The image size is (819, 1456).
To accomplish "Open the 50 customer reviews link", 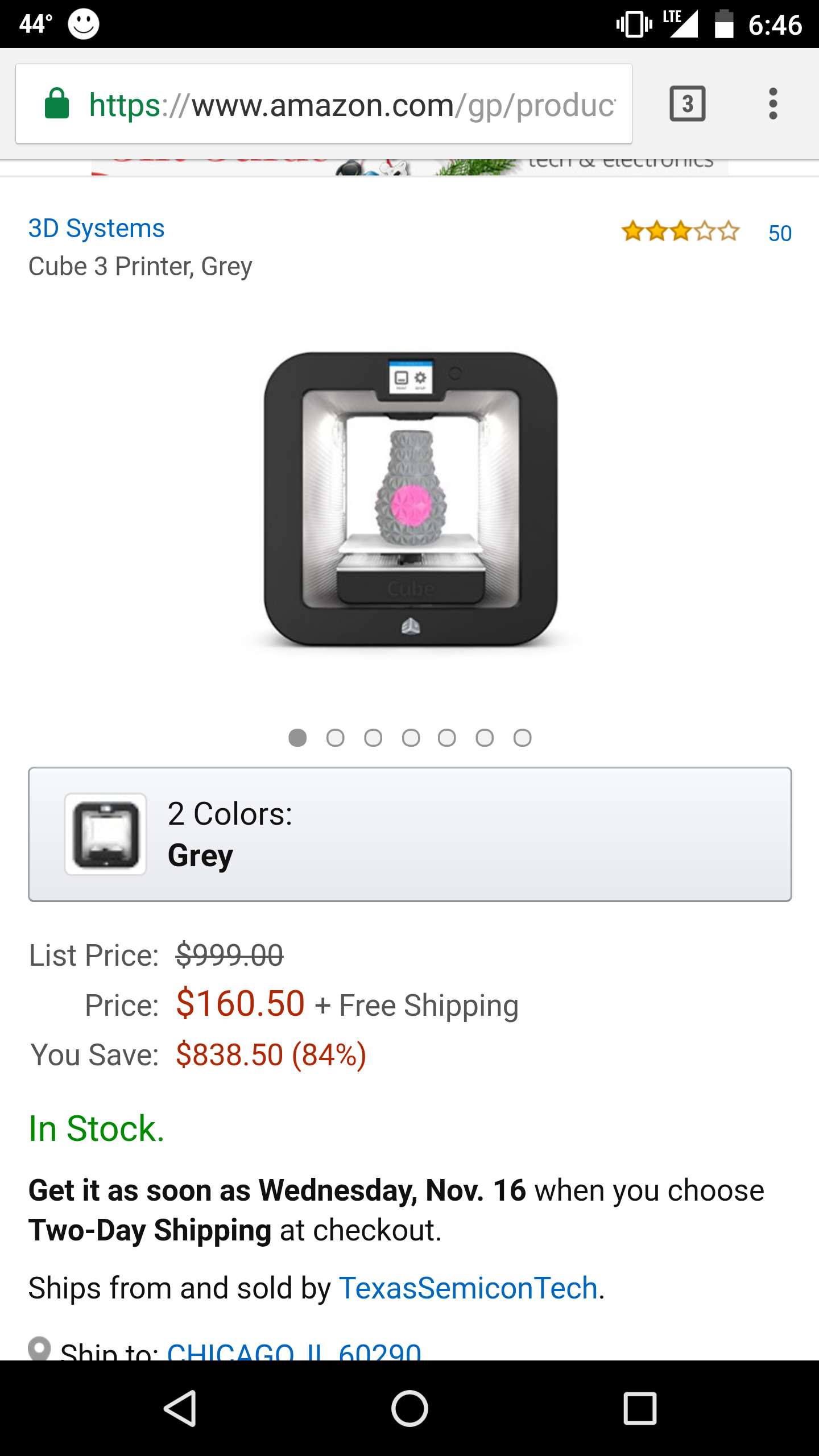I will [780, 233].
